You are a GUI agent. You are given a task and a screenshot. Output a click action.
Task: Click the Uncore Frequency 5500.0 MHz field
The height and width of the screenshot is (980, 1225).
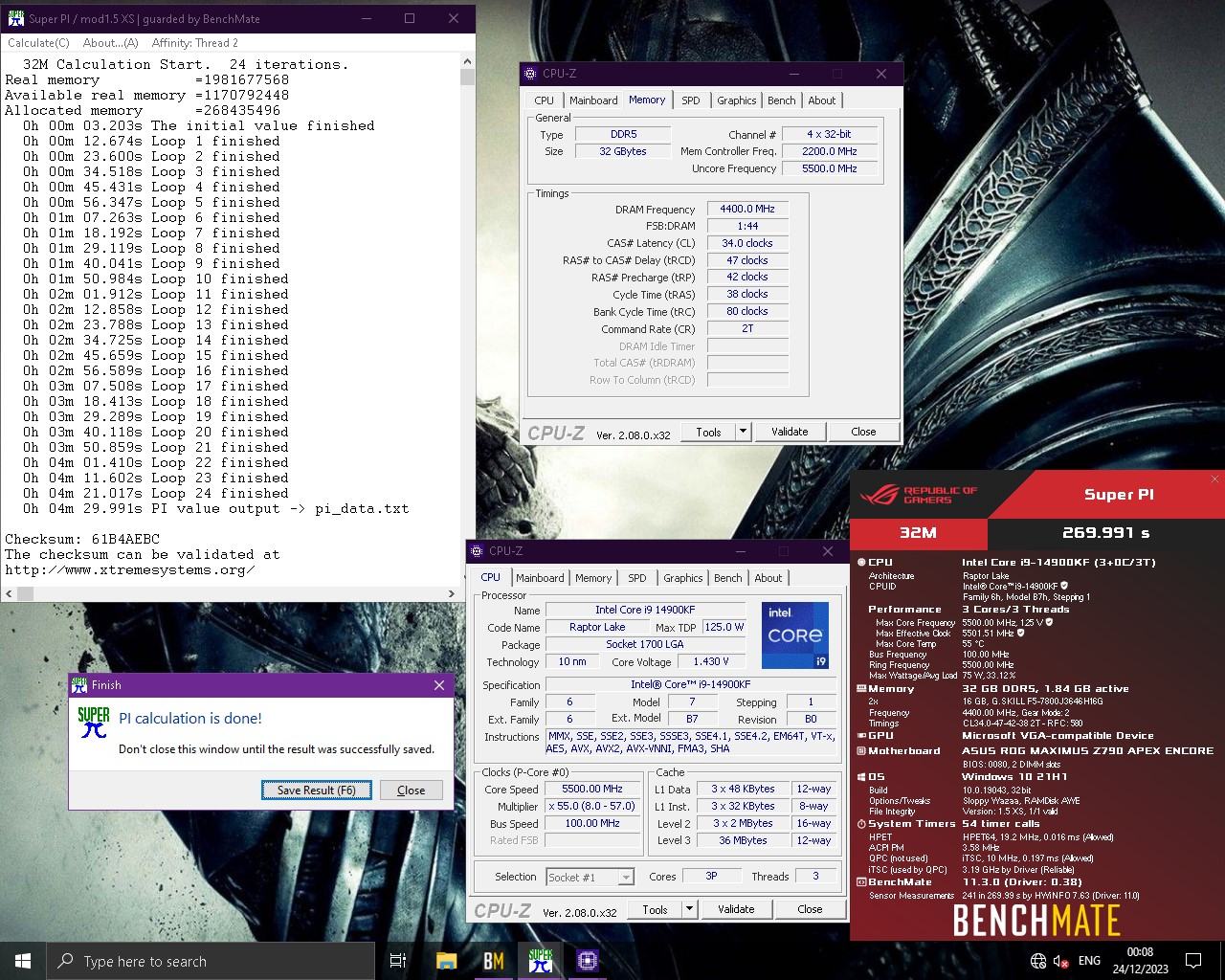(830, 168)
